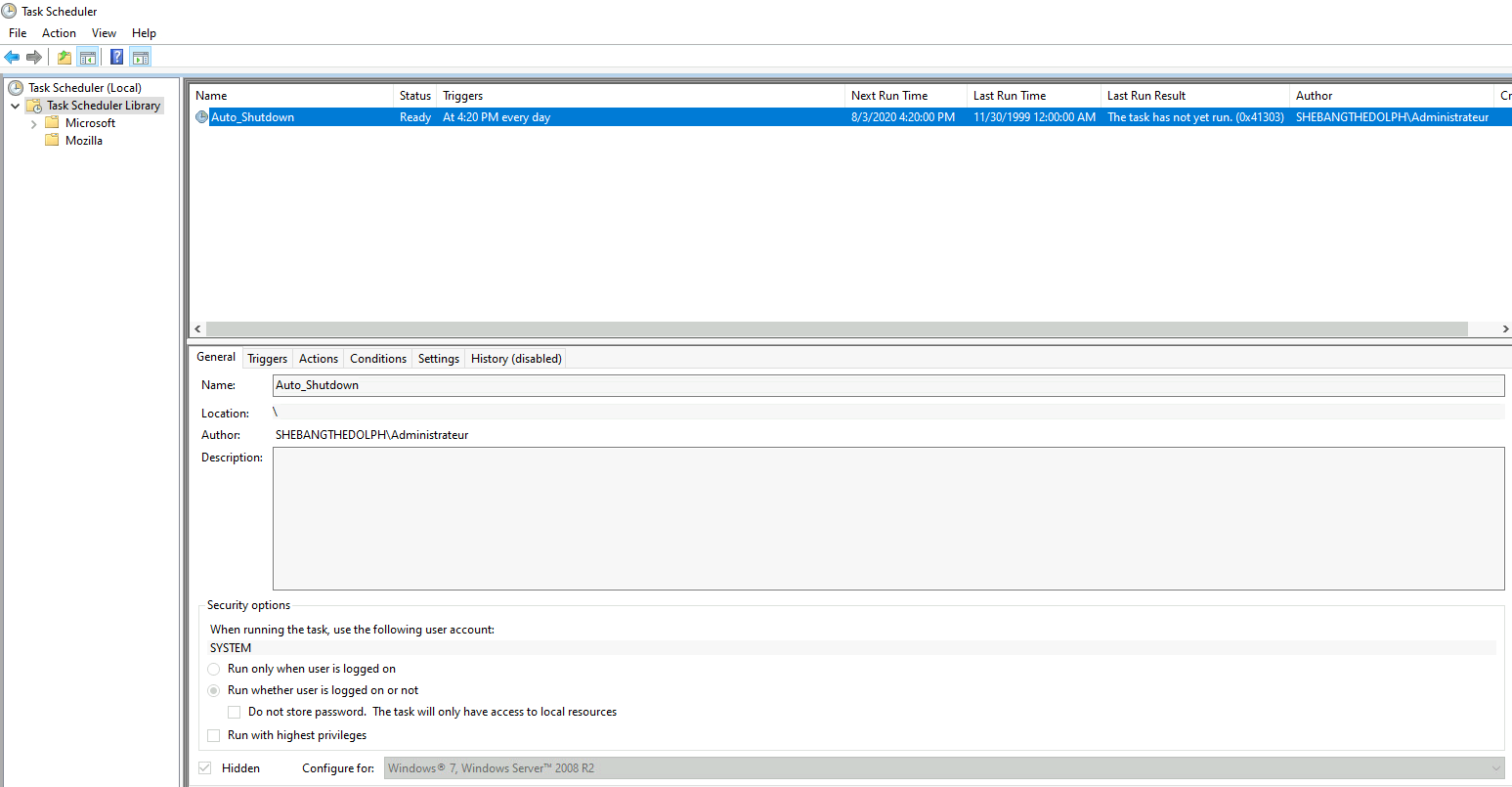Switch to the Conditions tab
The width and height of the screenshot is (1512, 787).
(377, 358)
